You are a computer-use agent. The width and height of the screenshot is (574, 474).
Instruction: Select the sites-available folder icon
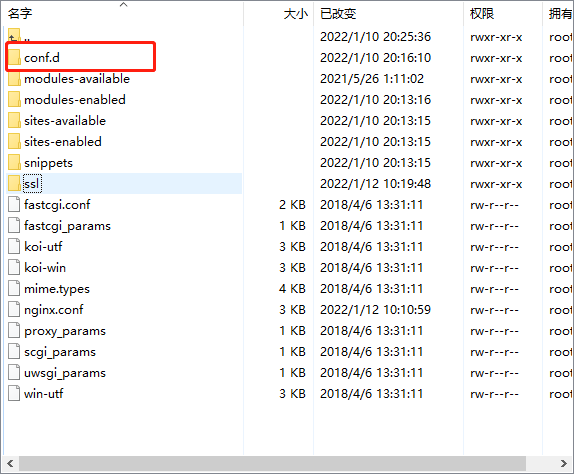click(x=14, y=120)
